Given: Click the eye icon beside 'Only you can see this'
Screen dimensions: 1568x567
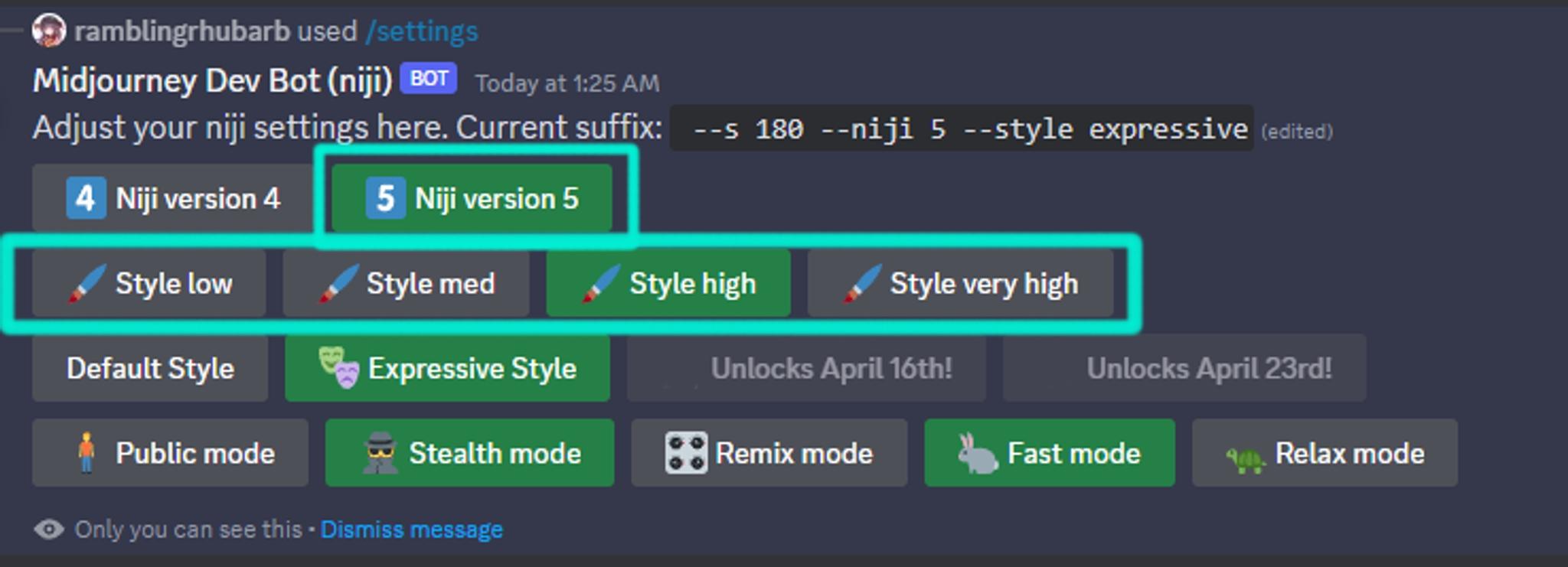Looking at the screenshot, I should 49,530.
